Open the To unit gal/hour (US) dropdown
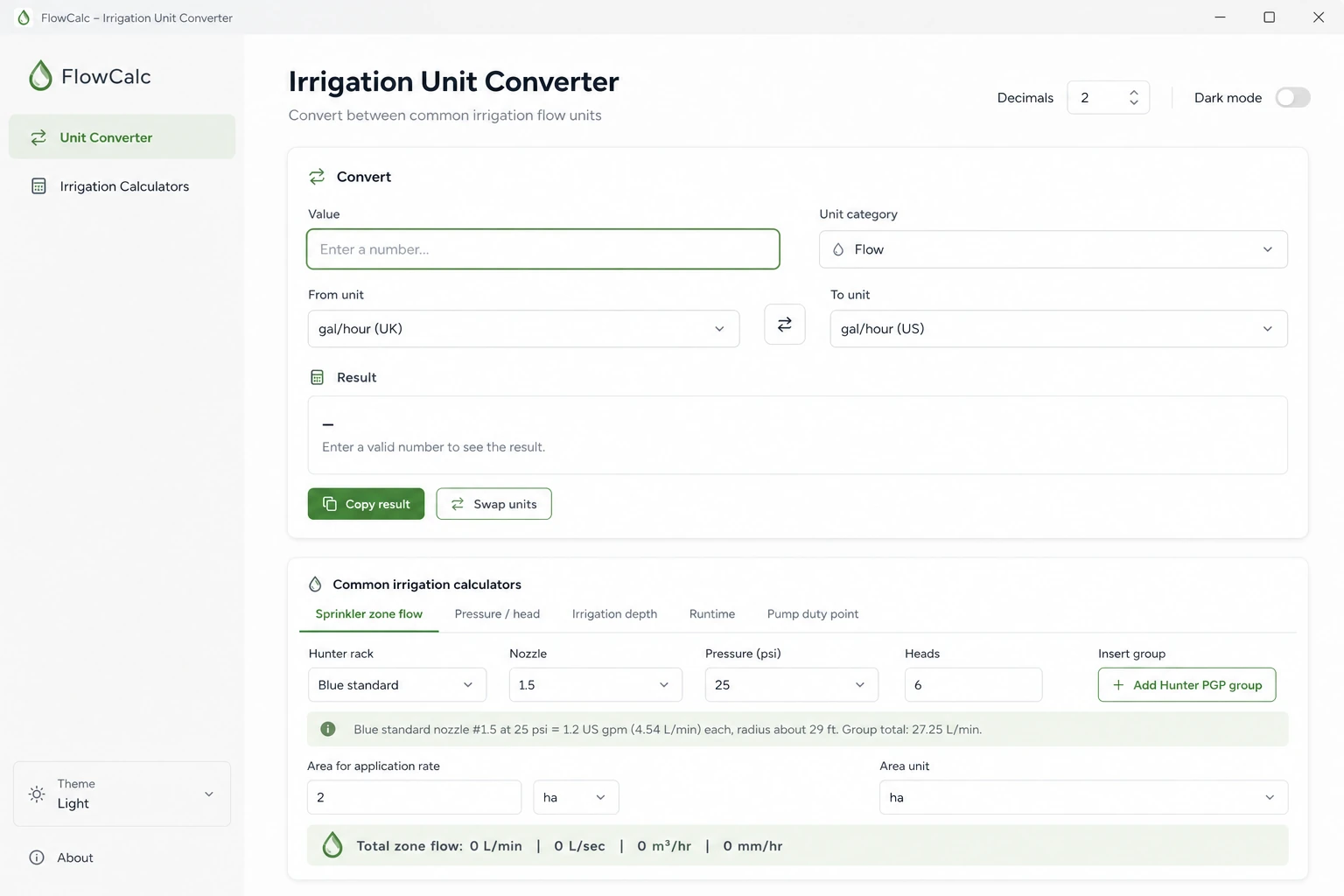The height and width of the screenshot is (896, 1344). click(x=1059, y=329)
